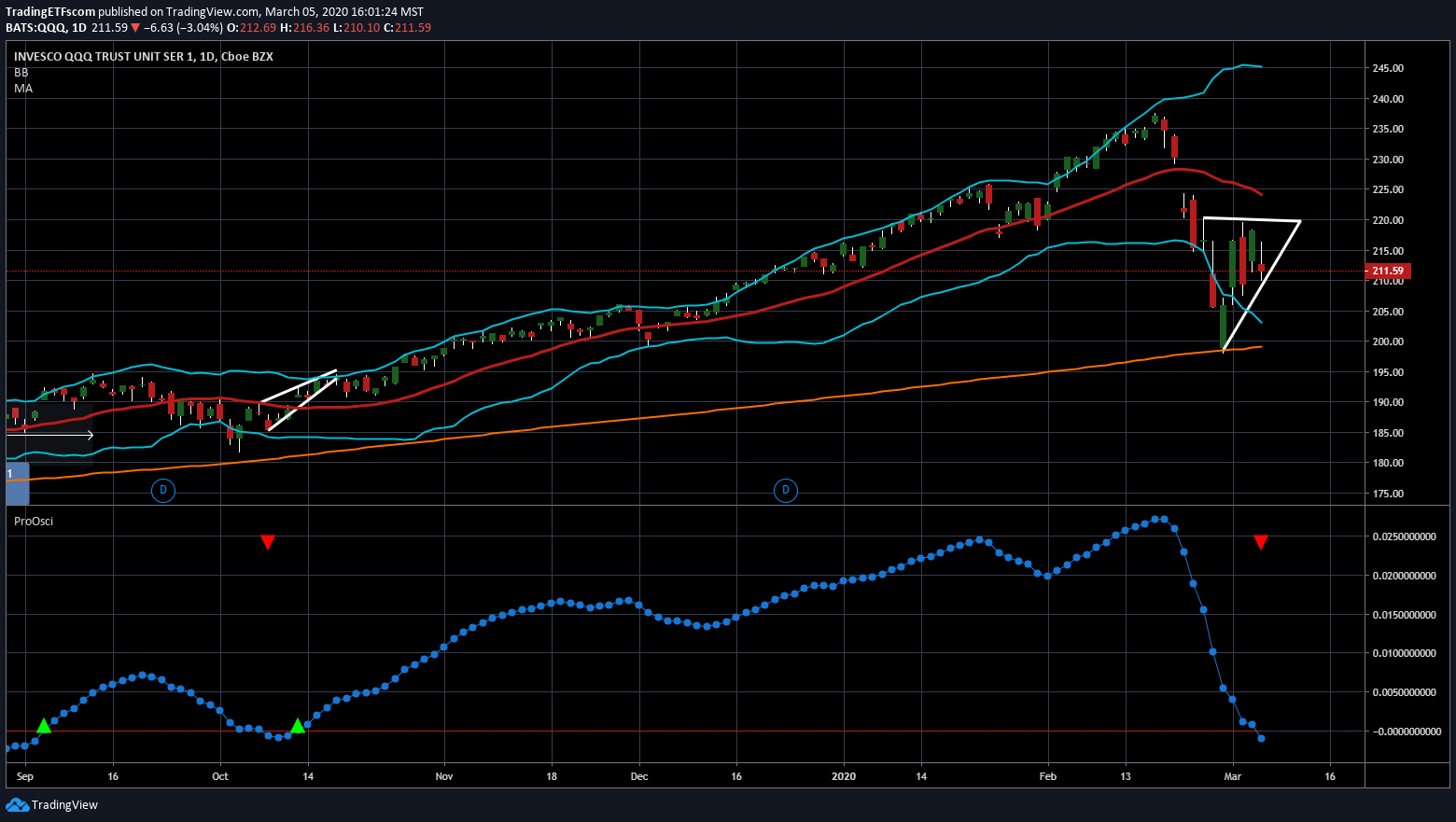Click the '225.00' price axis label

1388,190
